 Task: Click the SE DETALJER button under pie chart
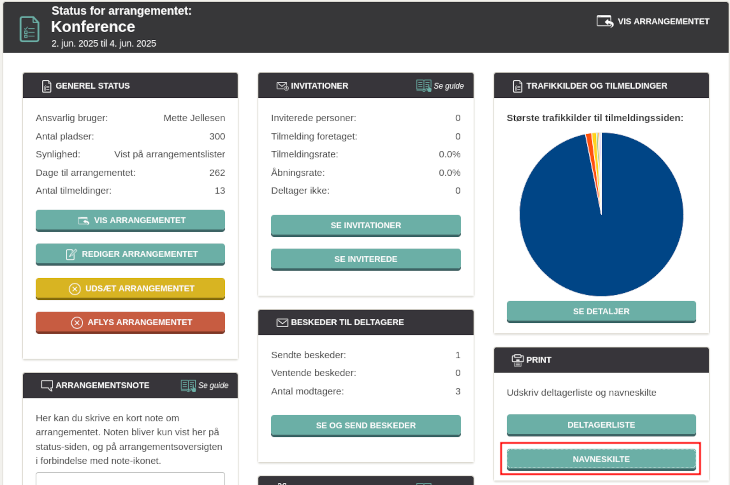click(x=602, y=311)
